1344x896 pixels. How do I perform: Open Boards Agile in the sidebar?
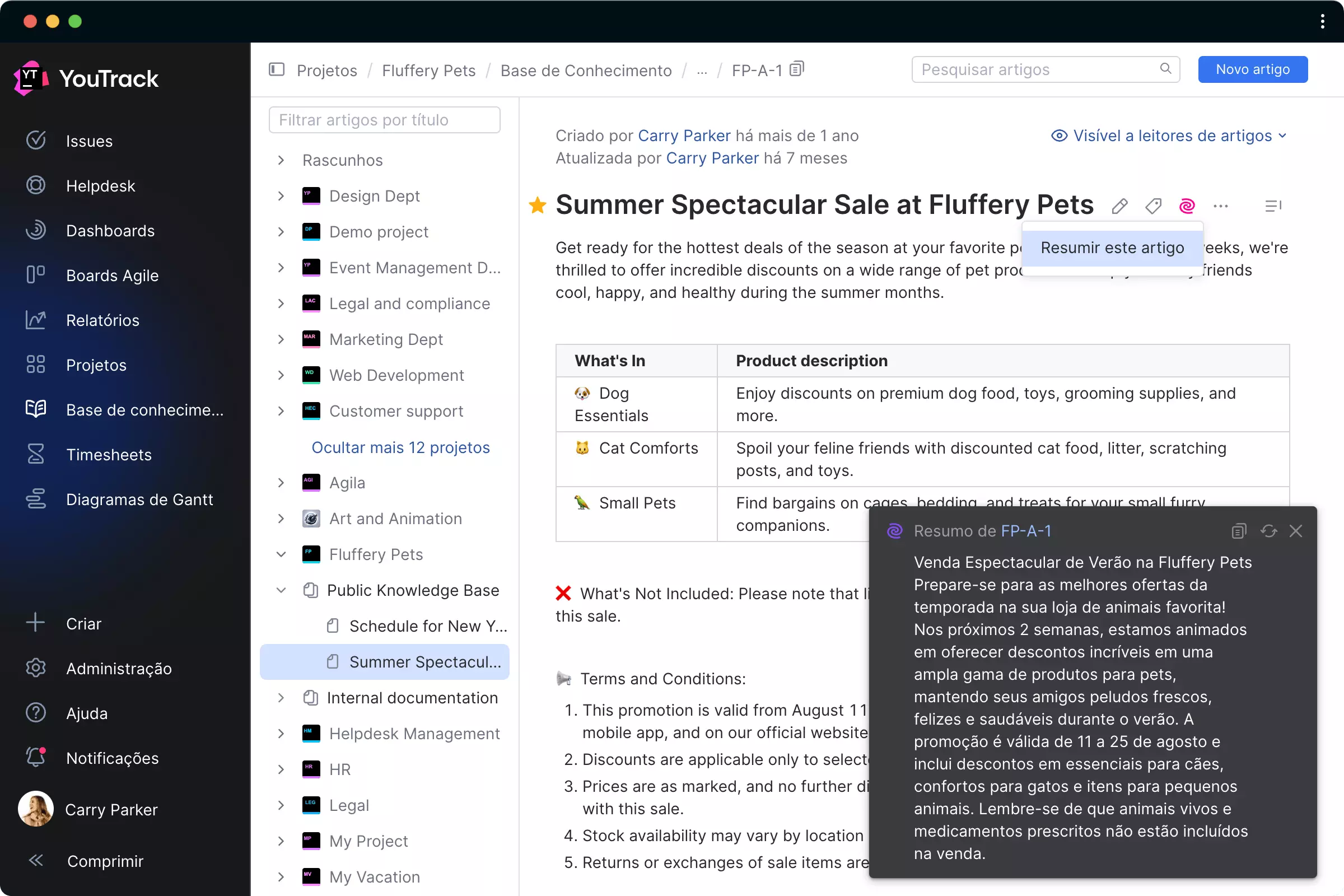[112, 276]
